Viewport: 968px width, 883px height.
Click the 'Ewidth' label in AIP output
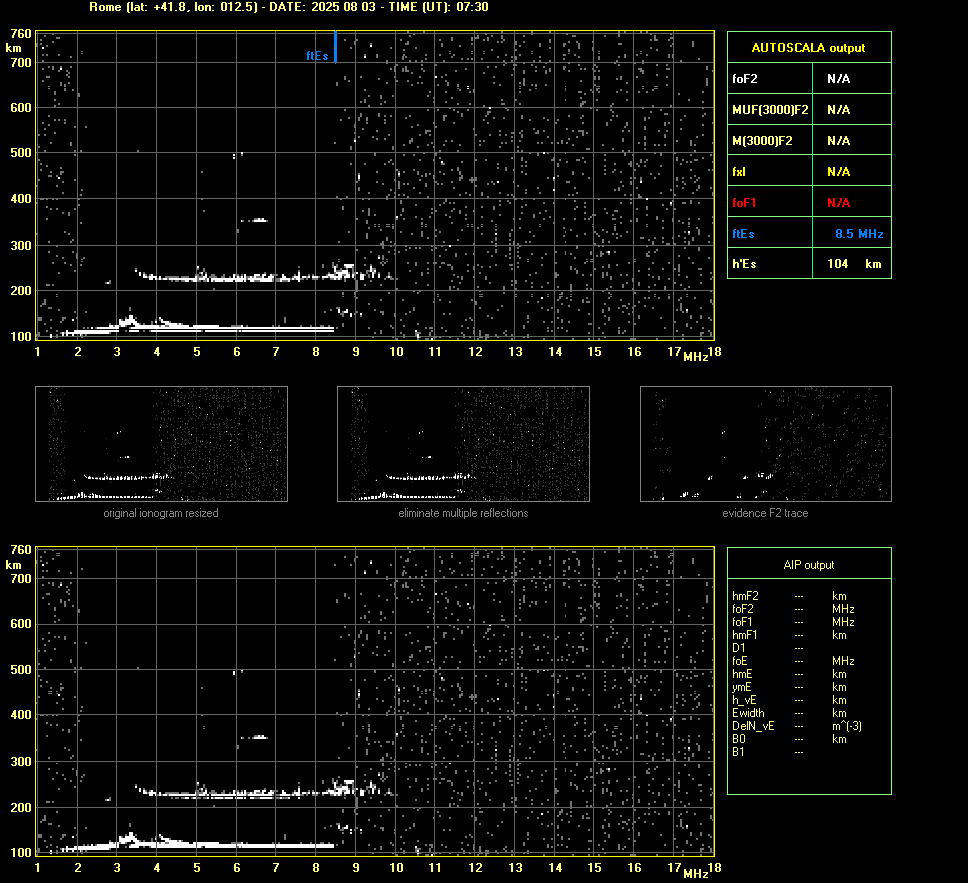[x=748, y=713]
